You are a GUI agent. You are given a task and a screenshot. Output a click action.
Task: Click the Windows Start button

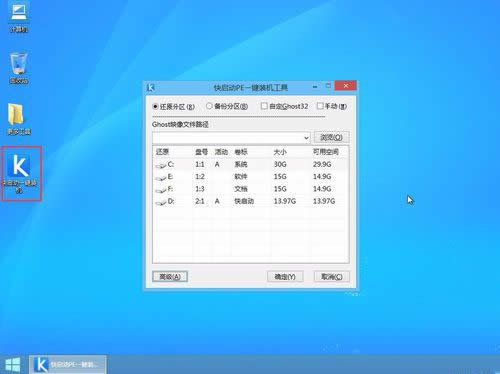[x=13, y=365]
